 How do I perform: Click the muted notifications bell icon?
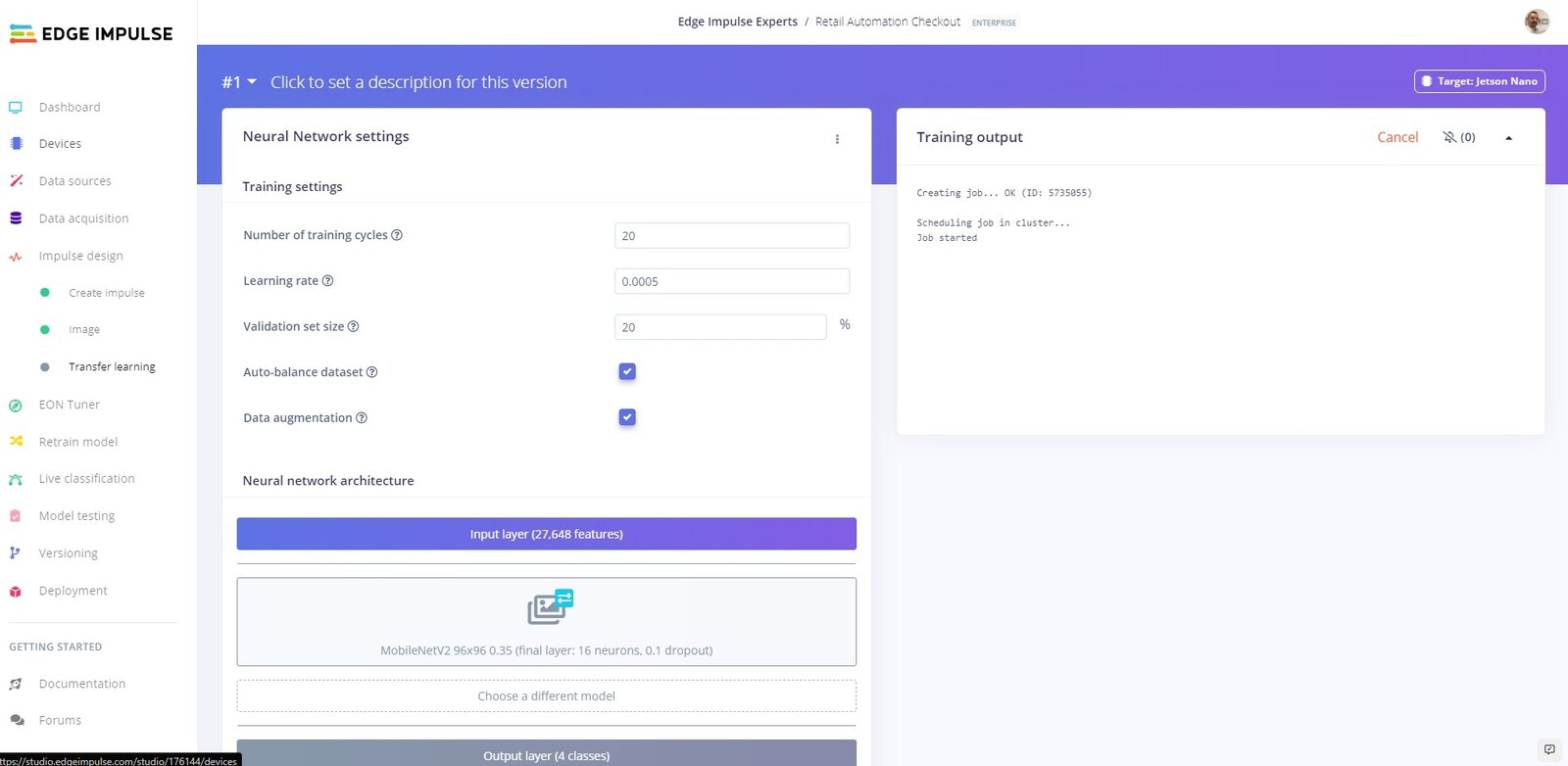[x=1449, y=137]
